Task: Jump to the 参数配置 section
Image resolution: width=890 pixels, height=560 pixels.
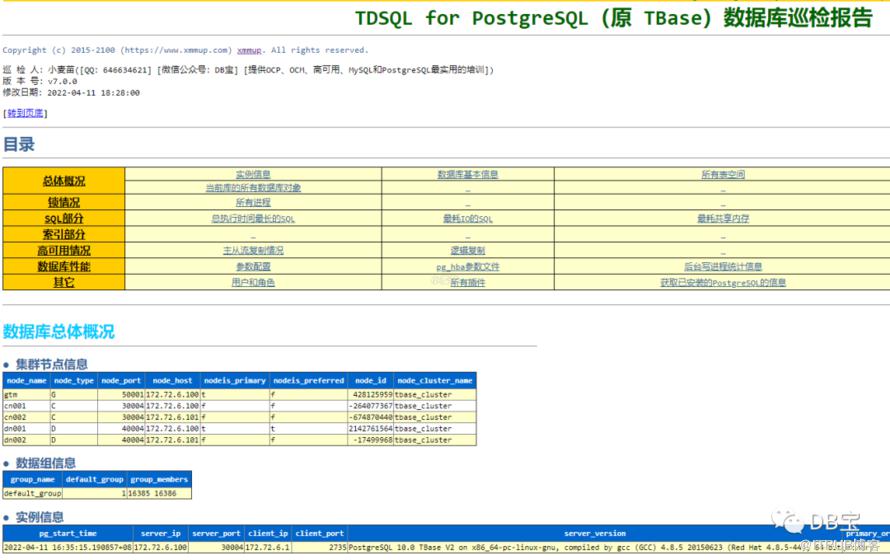Action: tap(253, 267)
